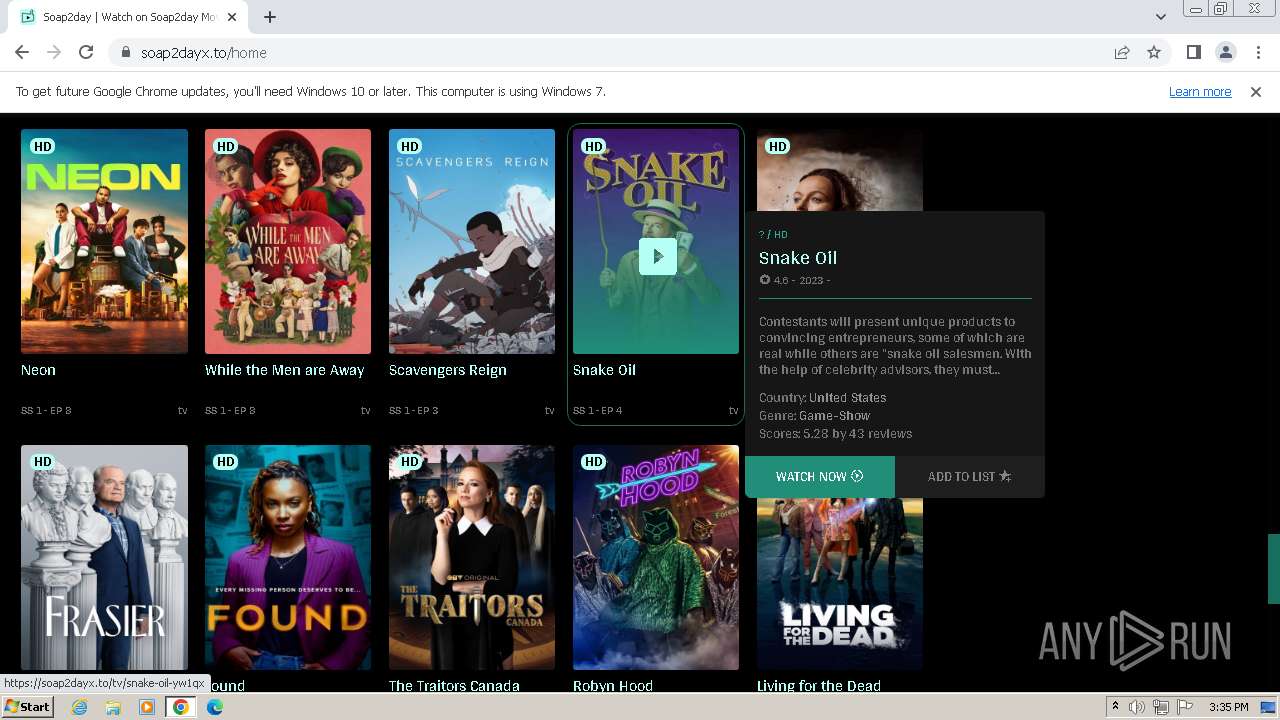Open the network tray icon

click(1161, 707)
